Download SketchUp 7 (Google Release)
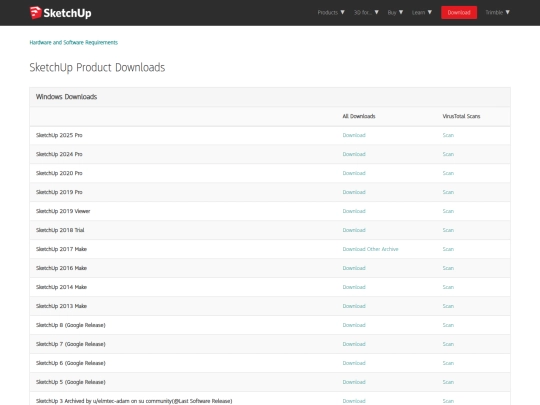The height and width of the screenshot is (405, 540). pyautogui.click(x=354, y=344)
